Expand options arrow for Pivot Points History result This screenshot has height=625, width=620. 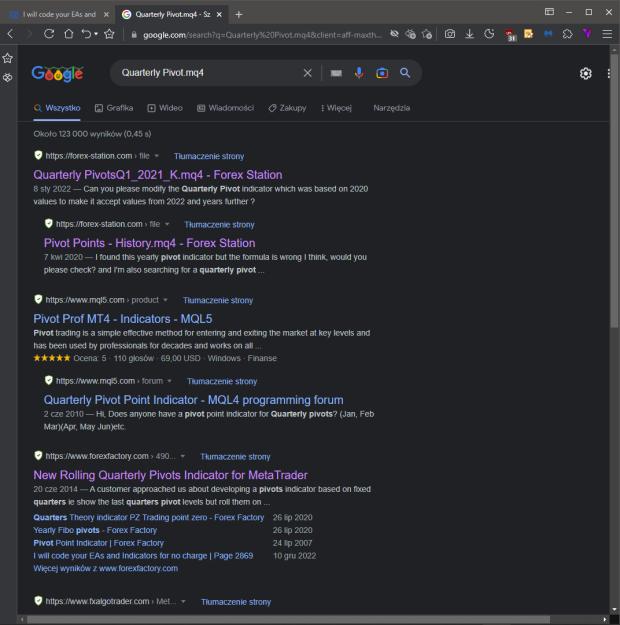167,224
